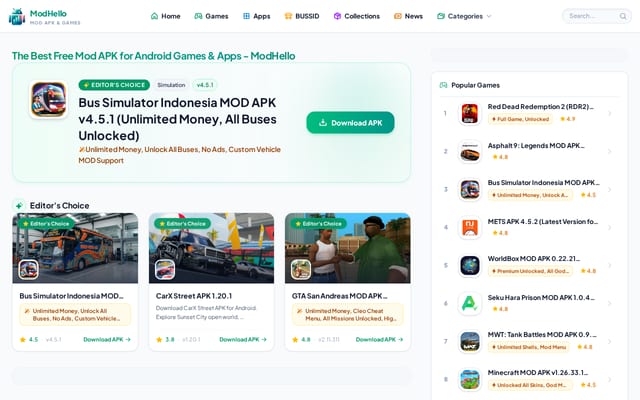Click the small CarX Street app icon overlay
640x400 pixels.
coord(165,269)
